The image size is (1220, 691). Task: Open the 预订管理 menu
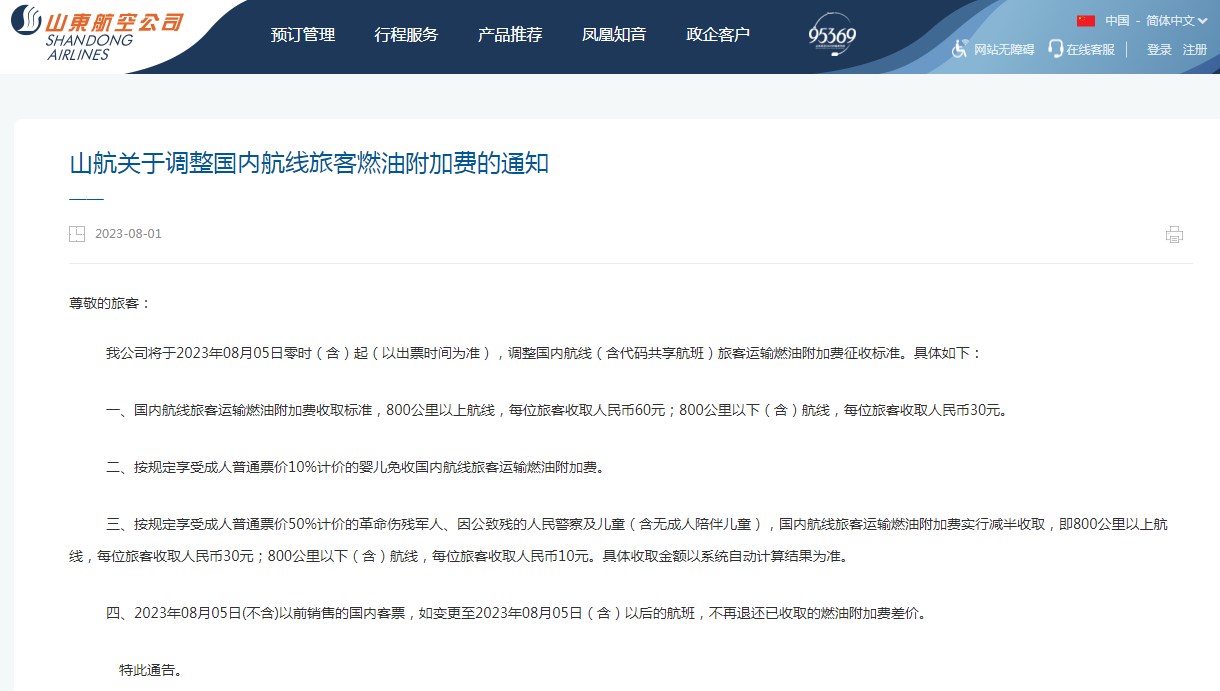303,35
